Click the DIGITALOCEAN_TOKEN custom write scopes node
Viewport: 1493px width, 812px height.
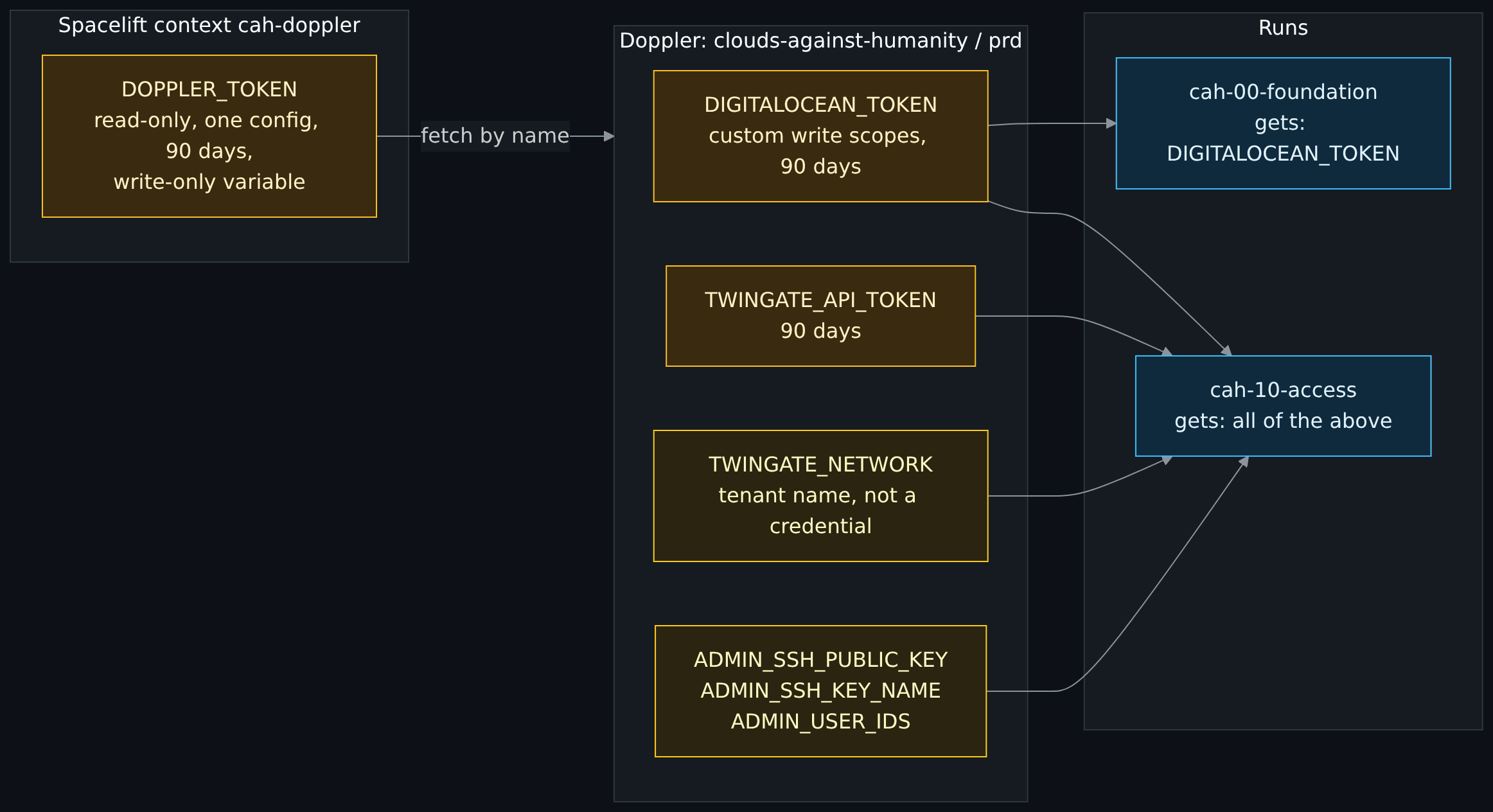pyautogui.click(x=820, y=136)
